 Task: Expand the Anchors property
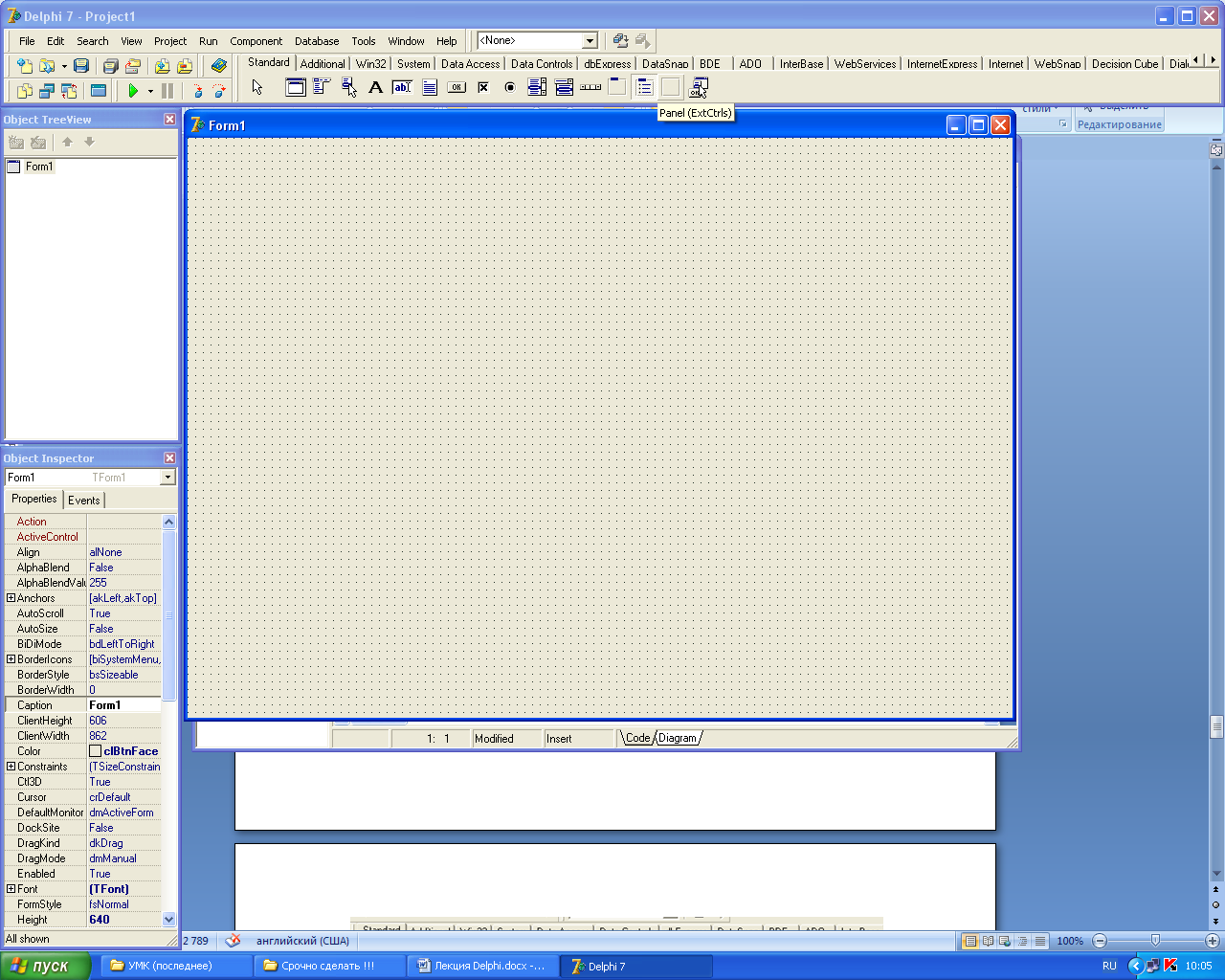(11, 598)
